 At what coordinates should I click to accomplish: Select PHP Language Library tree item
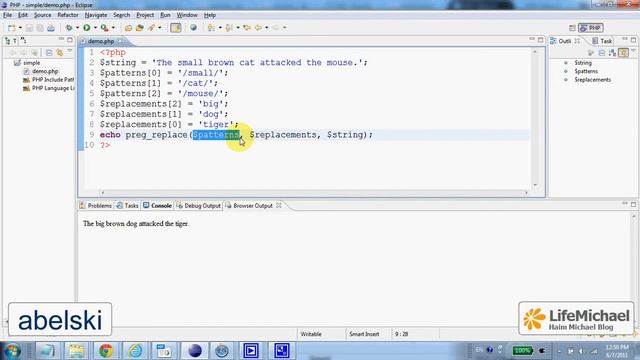49,89
